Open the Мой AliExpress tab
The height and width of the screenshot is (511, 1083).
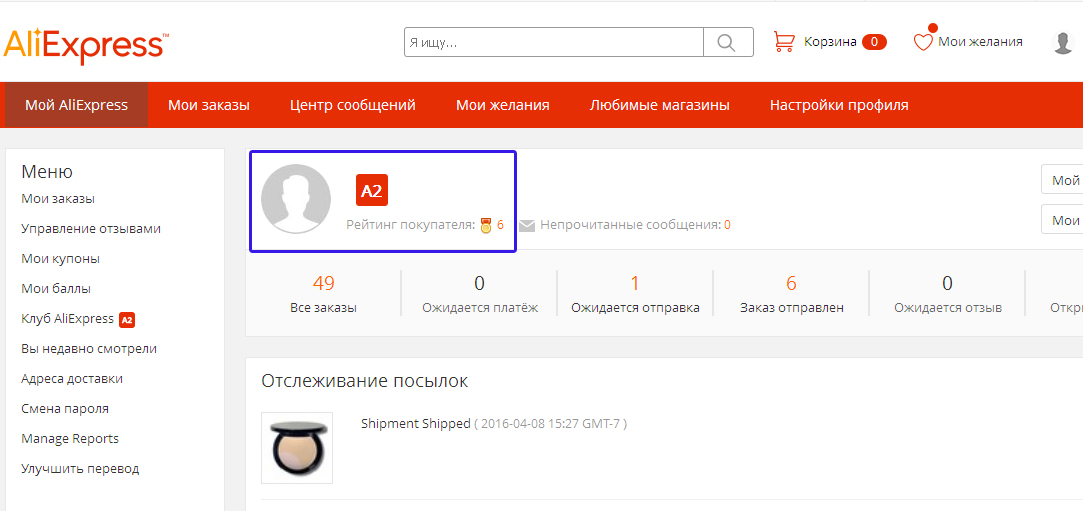point(77,105)
